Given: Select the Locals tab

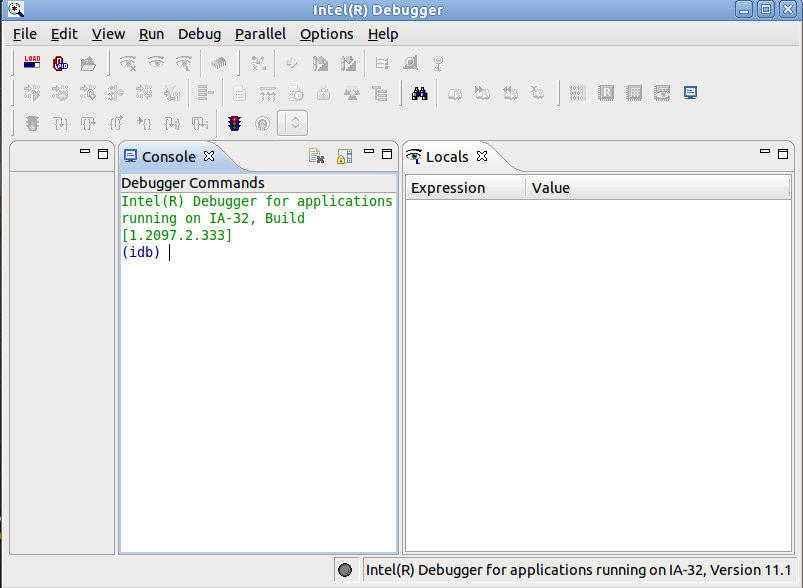Looking at the screenshot, I should click(x=446, y=157).
